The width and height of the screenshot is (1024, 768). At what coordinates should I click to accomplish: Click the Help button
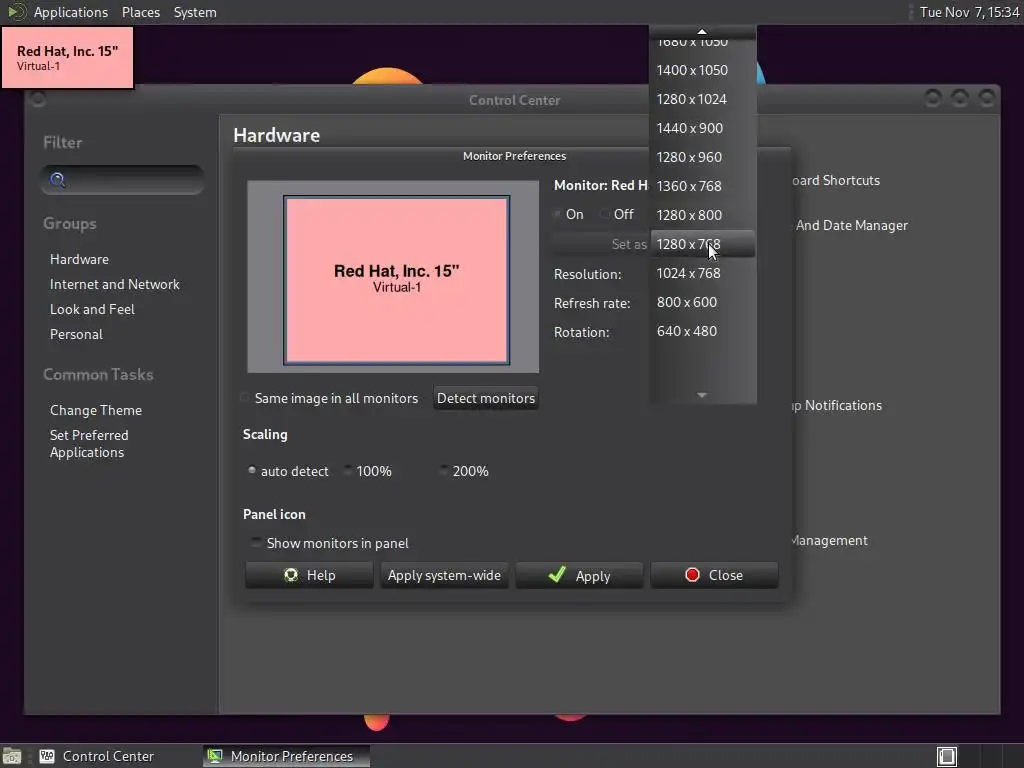coord(310,575)
